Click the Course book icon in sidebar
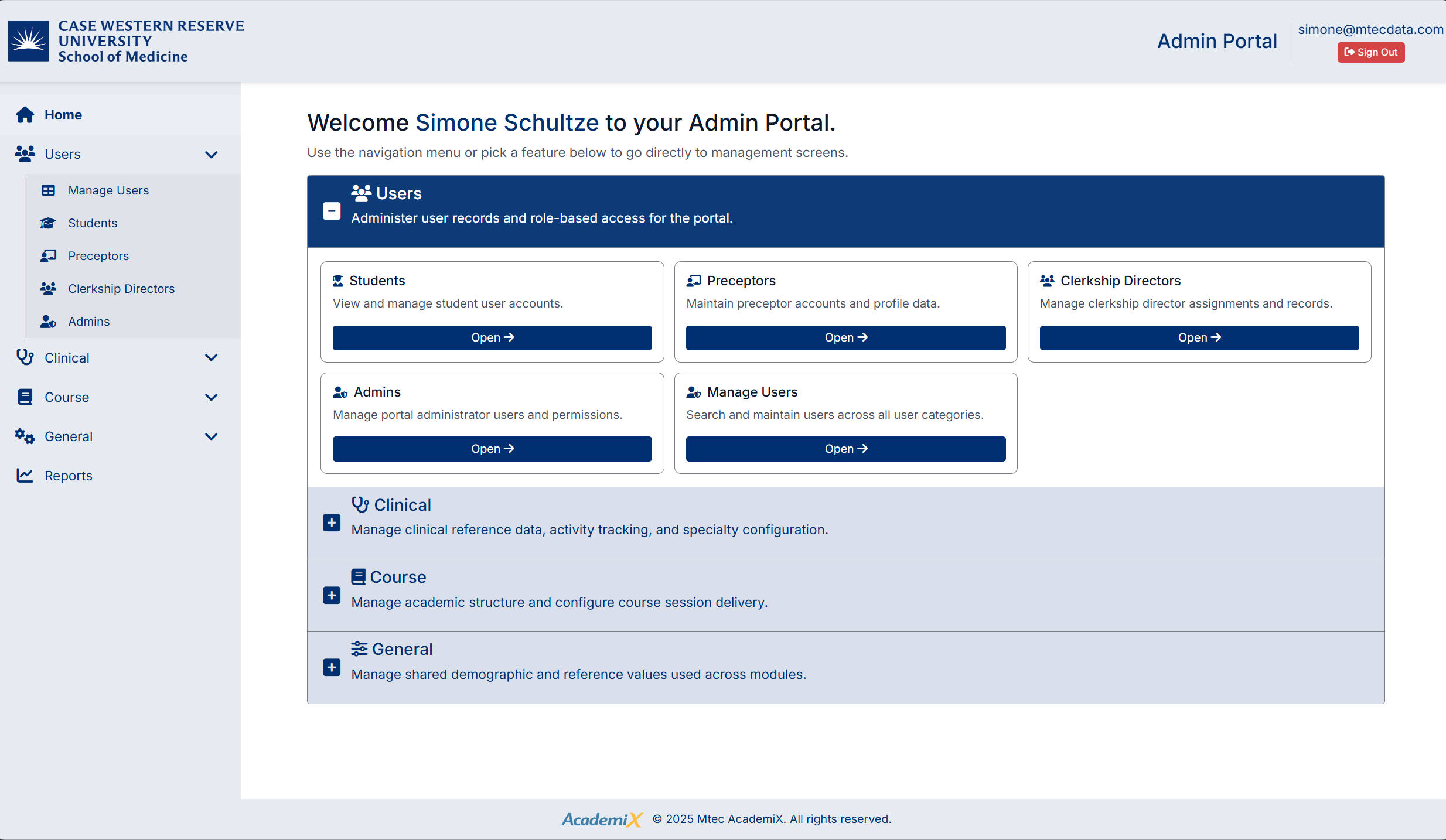This screenshot has width=1446, height=840. (x=25, y=397)
